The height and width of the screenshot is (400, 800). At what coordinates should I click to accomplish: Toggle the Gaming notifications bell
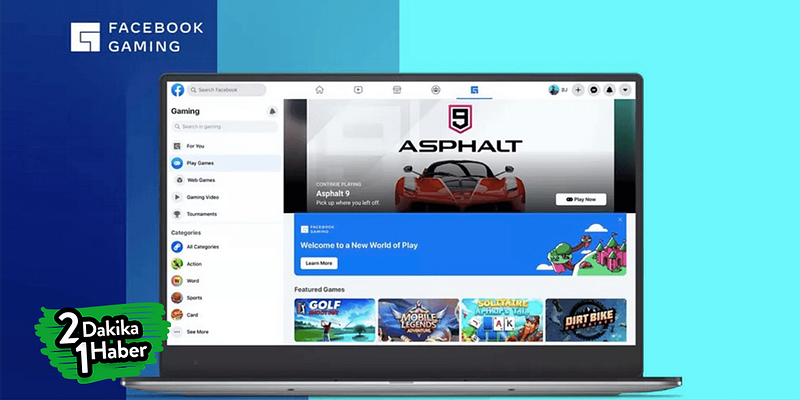[x=272, y=111]
